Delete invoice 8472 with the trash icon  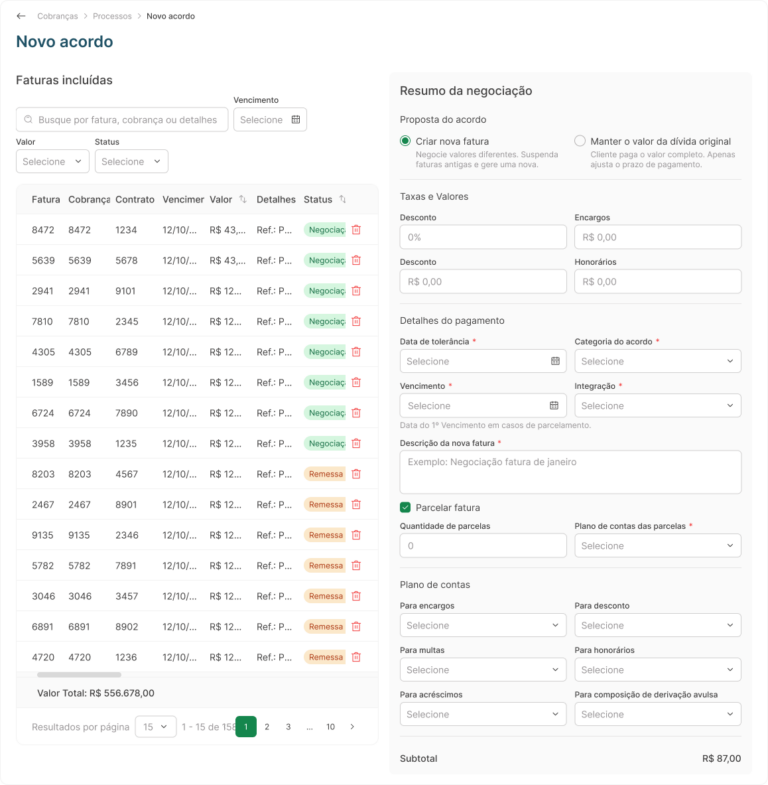pos(356,230)
